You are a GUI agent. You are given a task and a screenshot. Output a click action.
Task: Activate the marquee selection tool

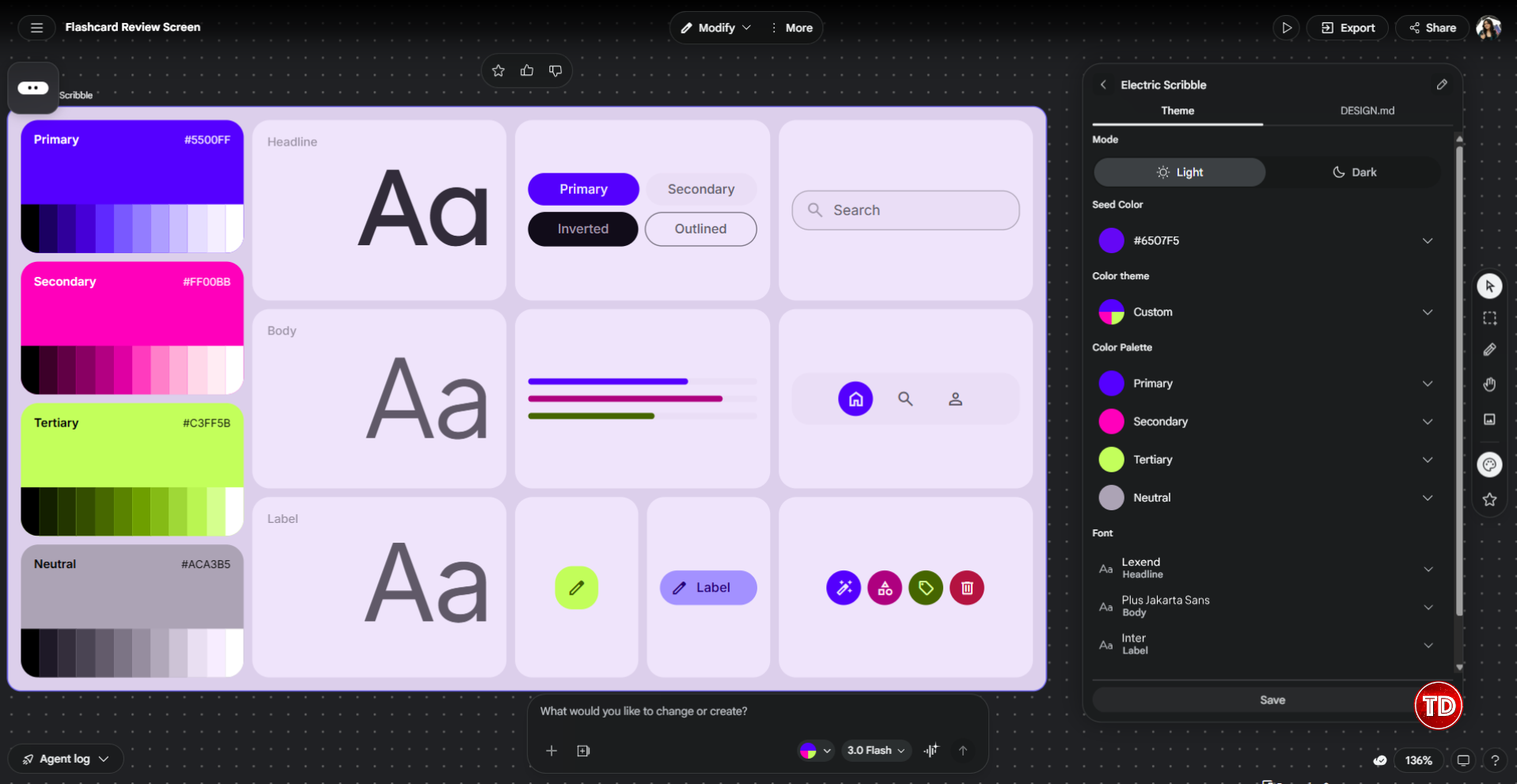point(1490,318)
